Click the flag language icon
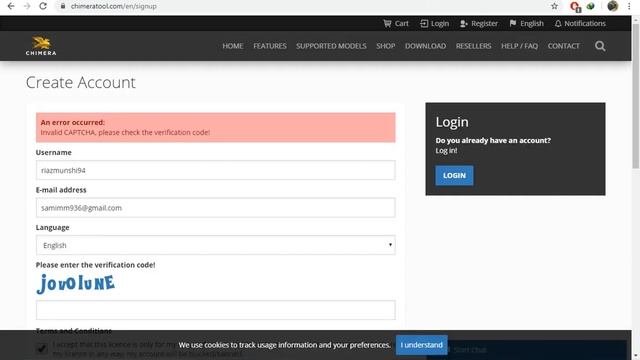 click(x=513, y=24)
